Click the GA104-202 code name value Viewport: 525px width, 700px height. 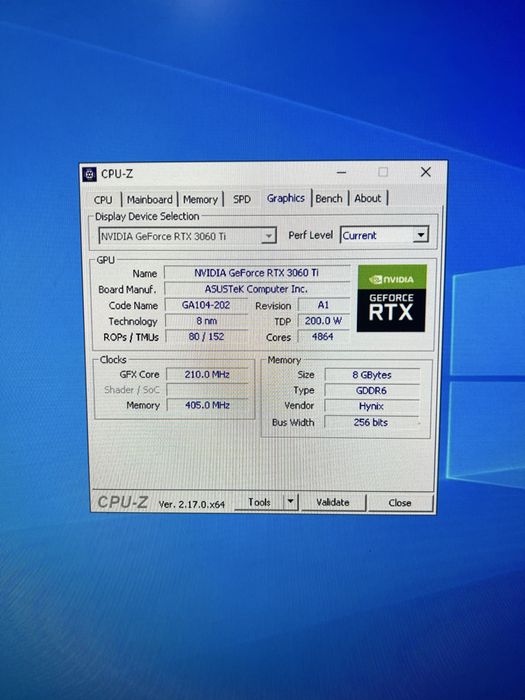[x=206, y=305]
